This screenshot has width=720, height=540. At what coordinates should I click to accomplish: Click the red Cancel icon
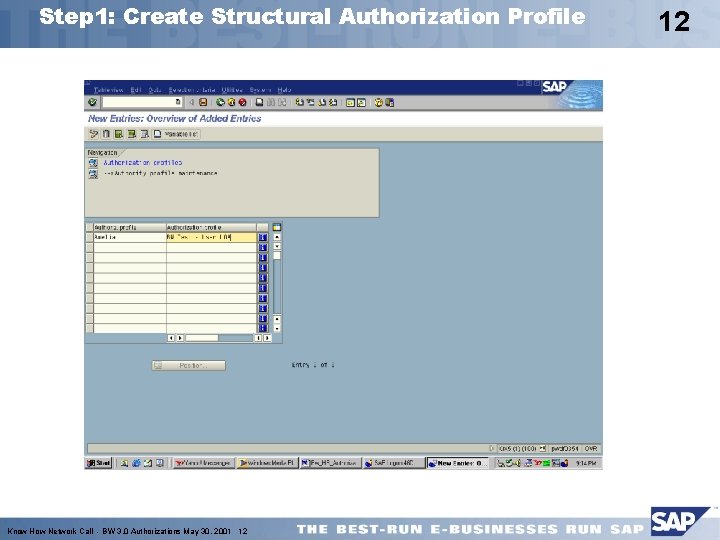coord(242,102)
